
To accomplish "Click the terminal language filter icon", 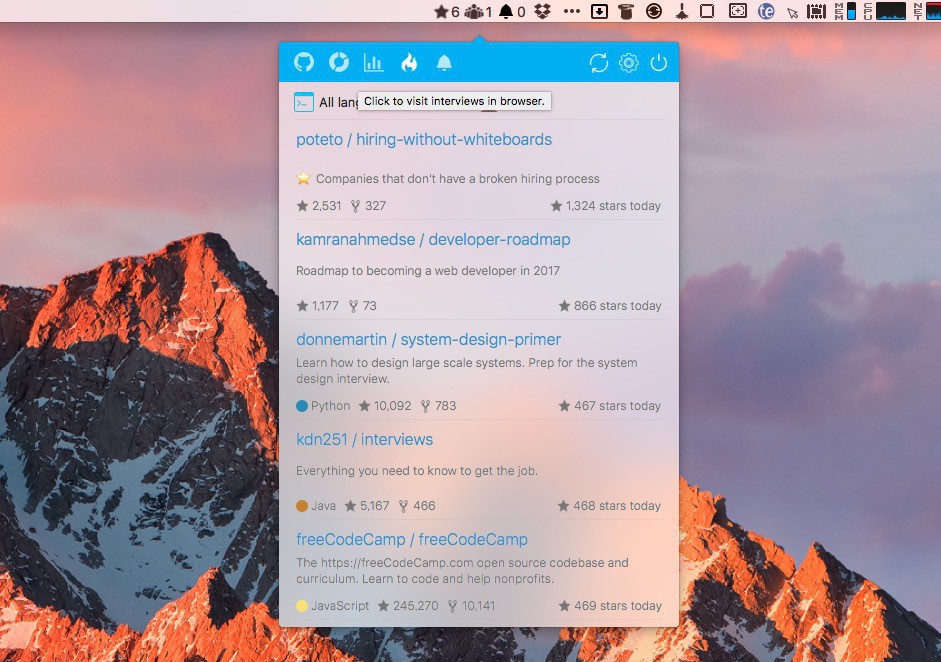I will [304, 102].
